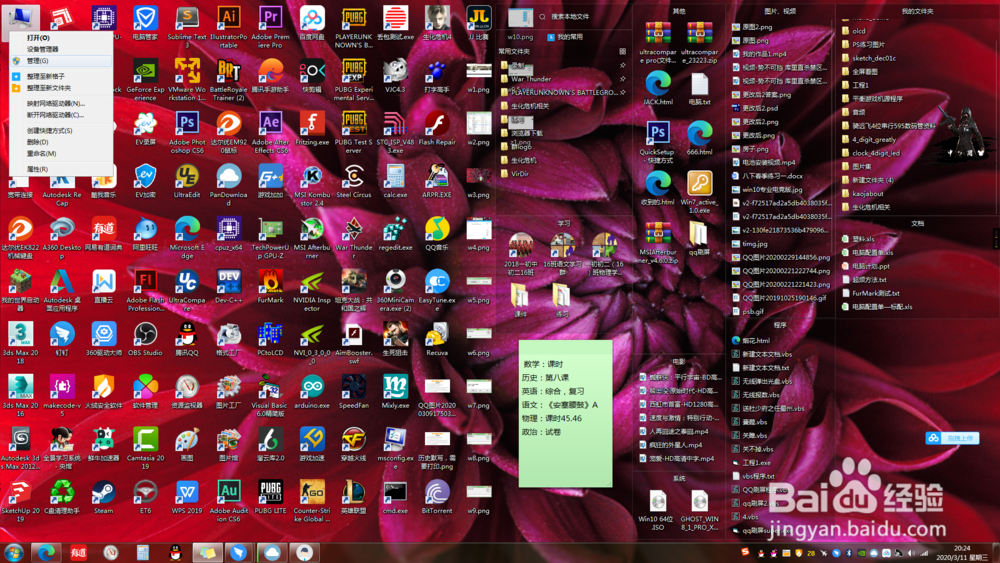Viewport: 1000px width, 563px height.
Task: Open the BitTorrent desktop icon
Action: [437, 497]
